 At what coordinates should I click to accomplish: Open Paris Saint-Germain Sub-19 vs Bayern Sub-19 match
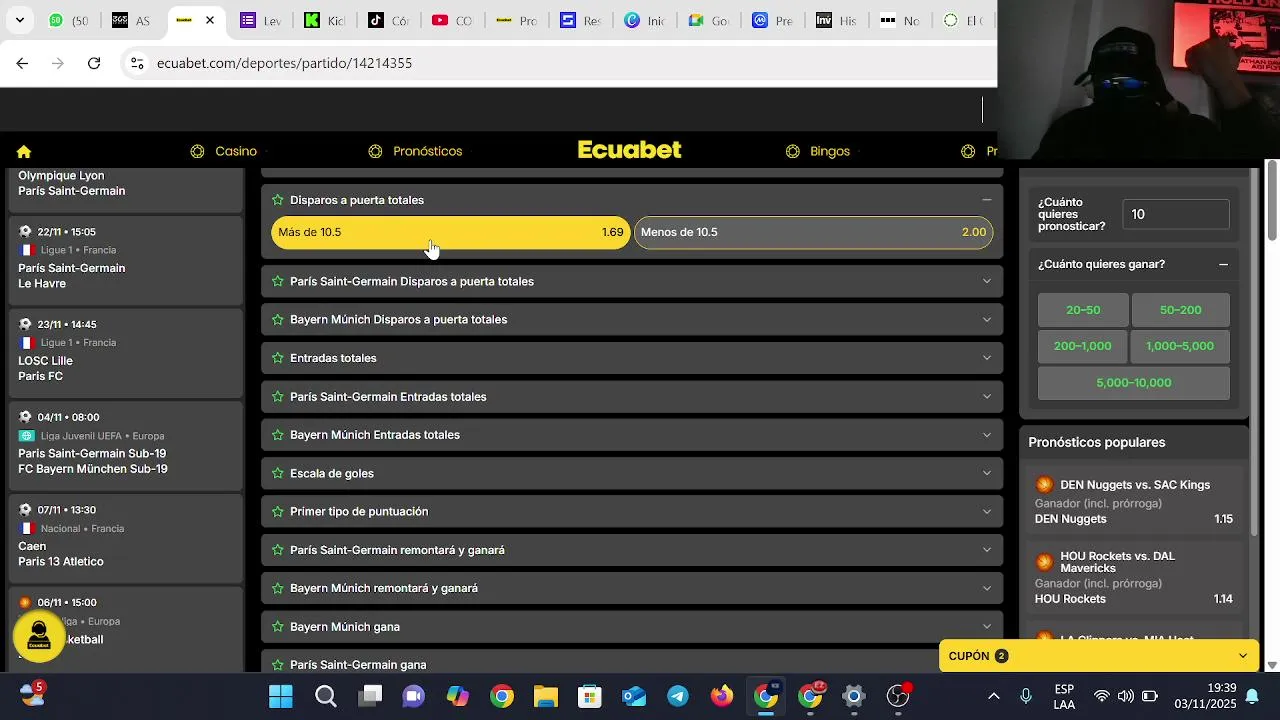[125, 445]
